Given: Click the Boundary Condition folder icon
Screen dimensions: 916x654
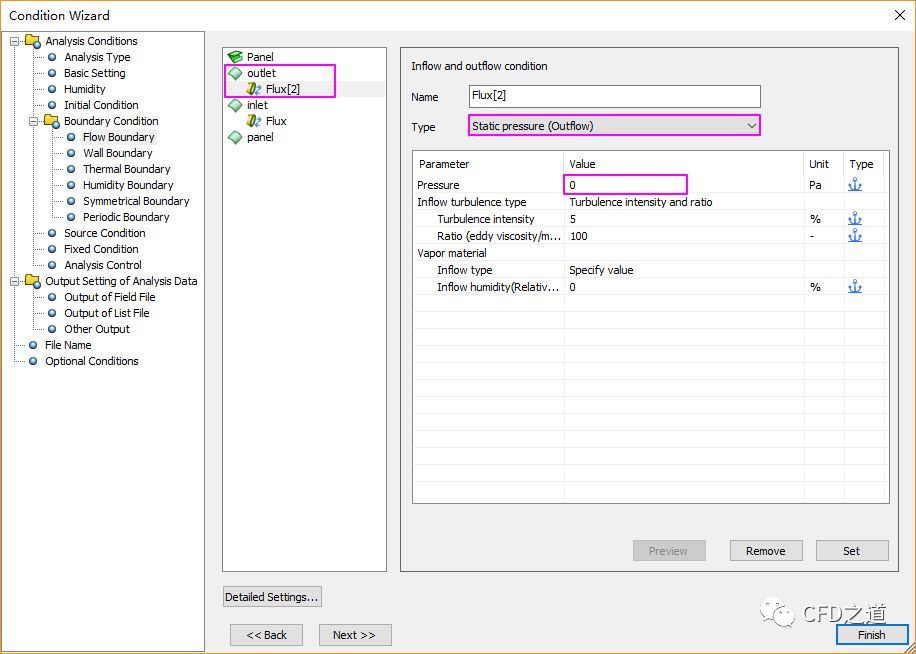Looking at the screenshot, I should coord(52,121).
